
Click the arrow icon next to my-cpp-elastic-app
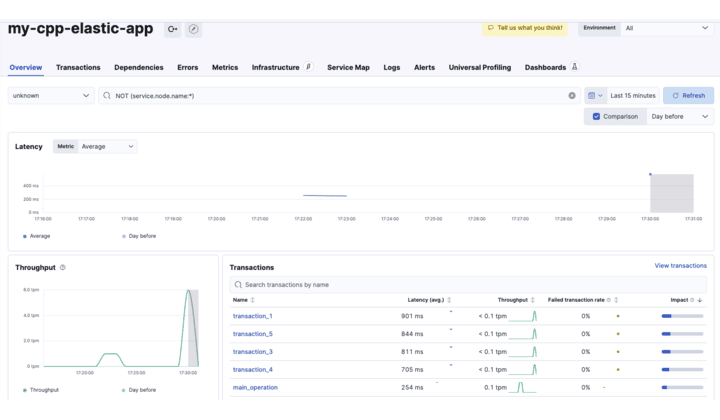173,29
